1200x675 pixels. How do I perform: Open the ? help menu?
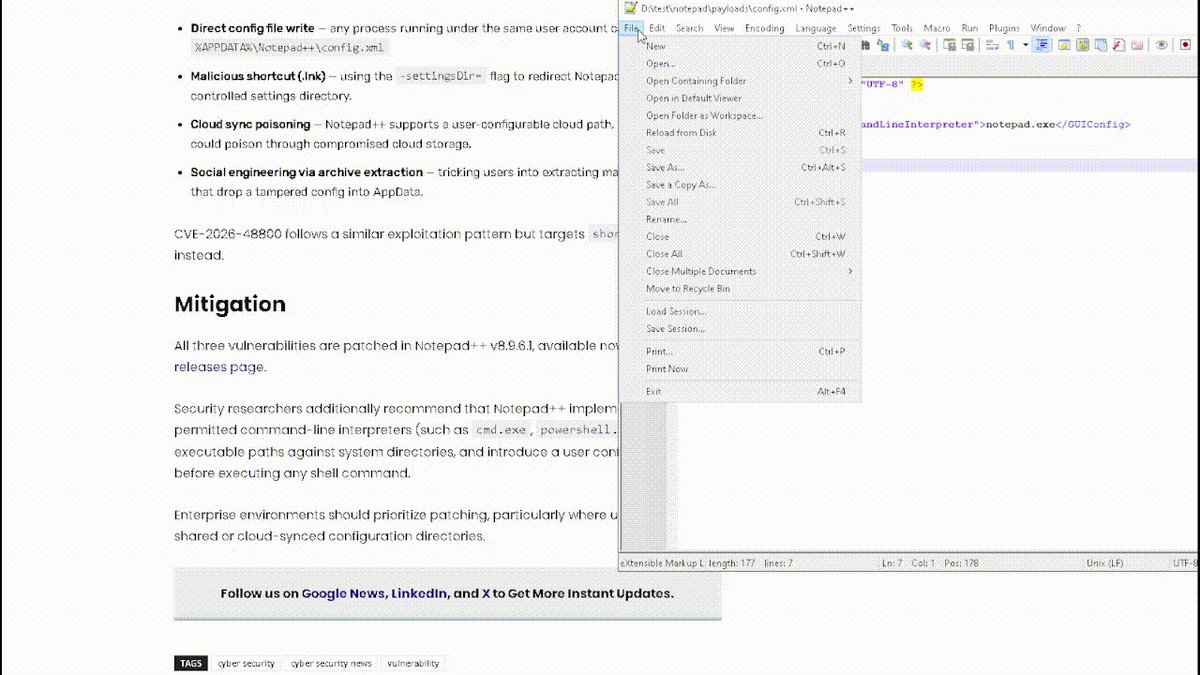coord(1078,28)
